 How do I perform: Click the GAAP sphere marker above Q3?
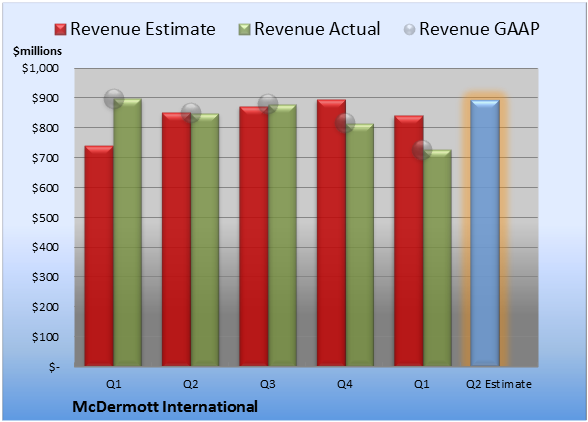(268, 104)
